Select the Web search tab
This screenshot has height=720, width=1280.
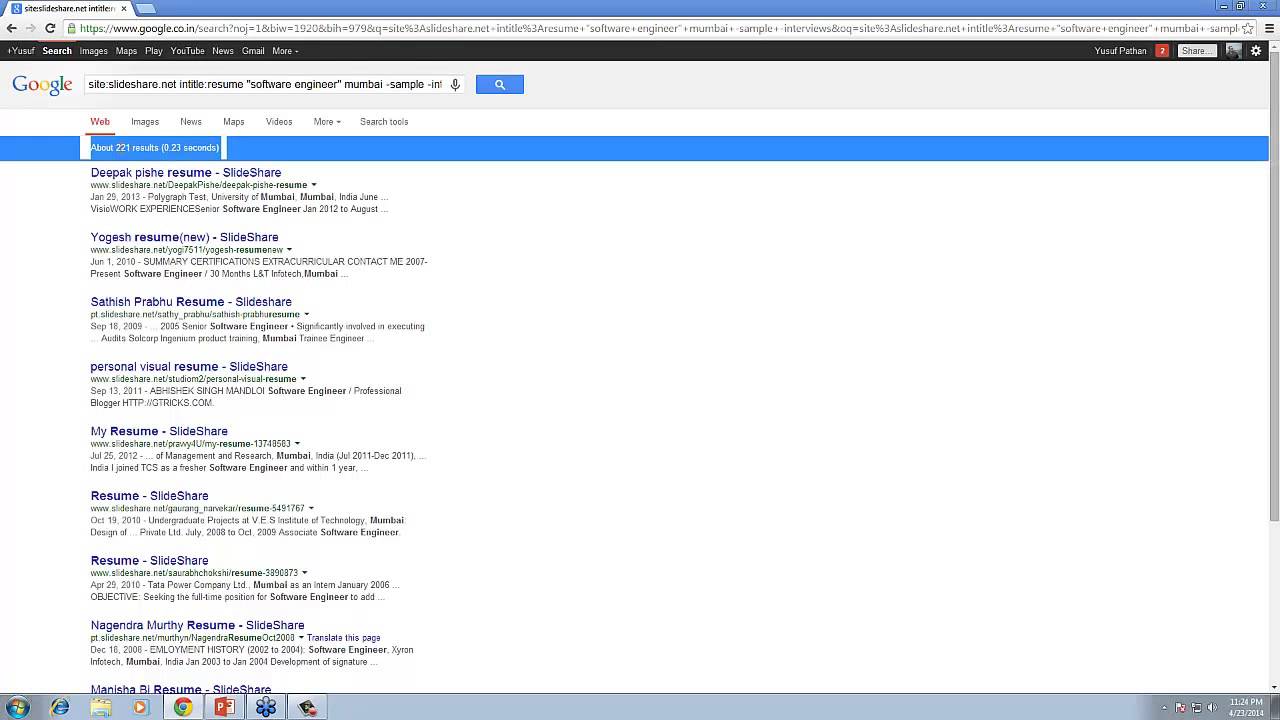point(100,122)
